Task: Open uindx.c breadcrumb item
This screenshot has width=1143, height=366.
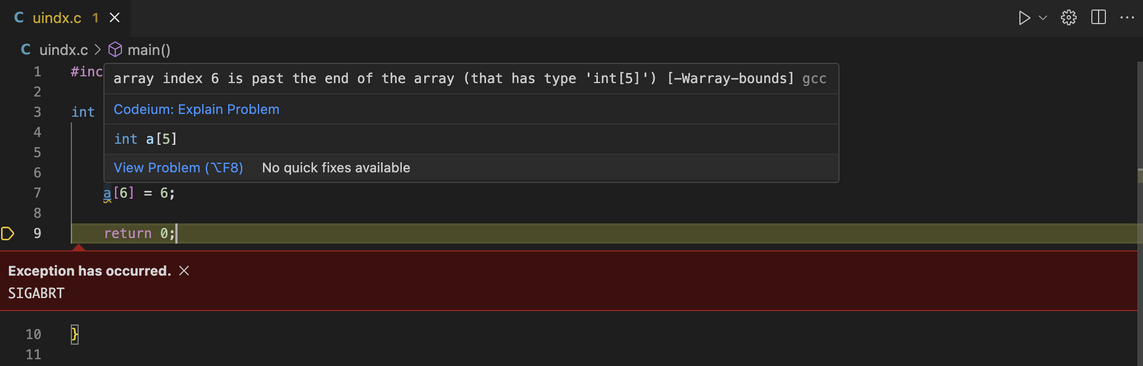Action: (x=63, y=50)
